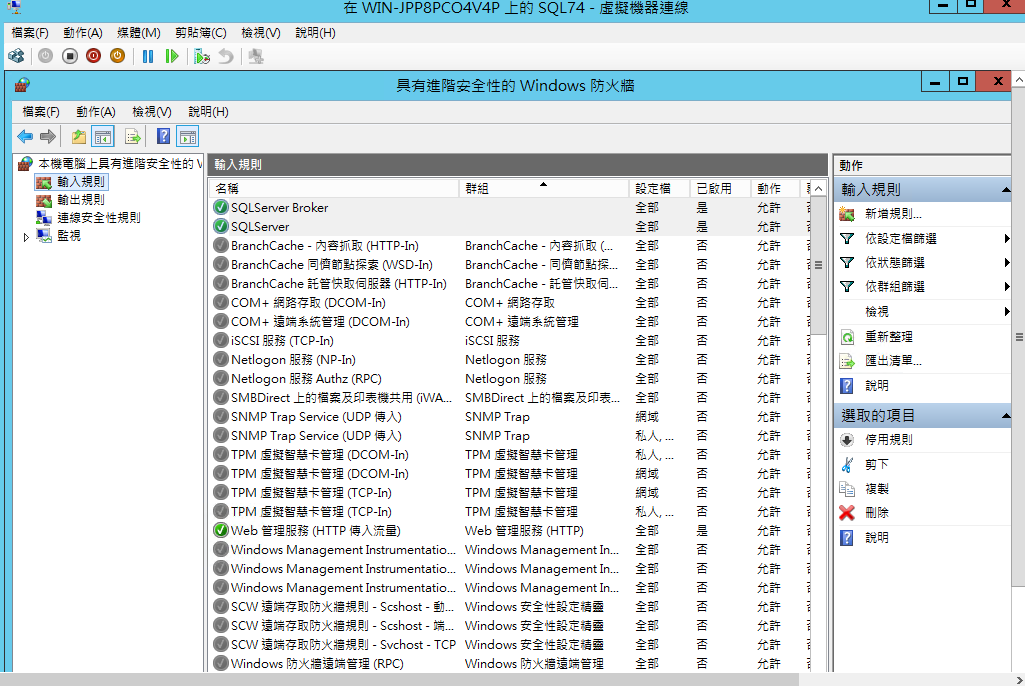Select the SQLServer rule row

click(x=510, y=227)
